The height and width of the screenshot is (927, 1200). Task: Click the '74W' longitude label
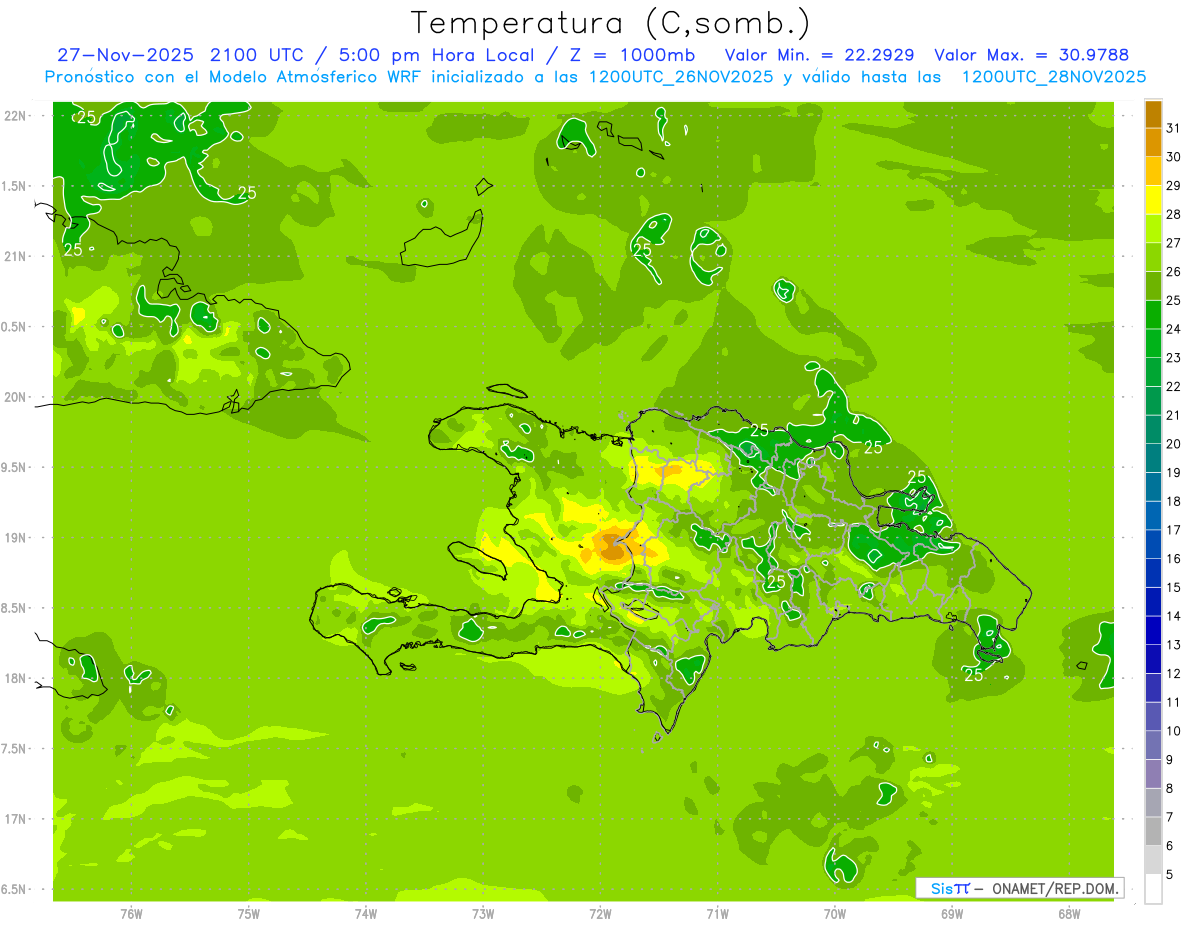(366, 914)
